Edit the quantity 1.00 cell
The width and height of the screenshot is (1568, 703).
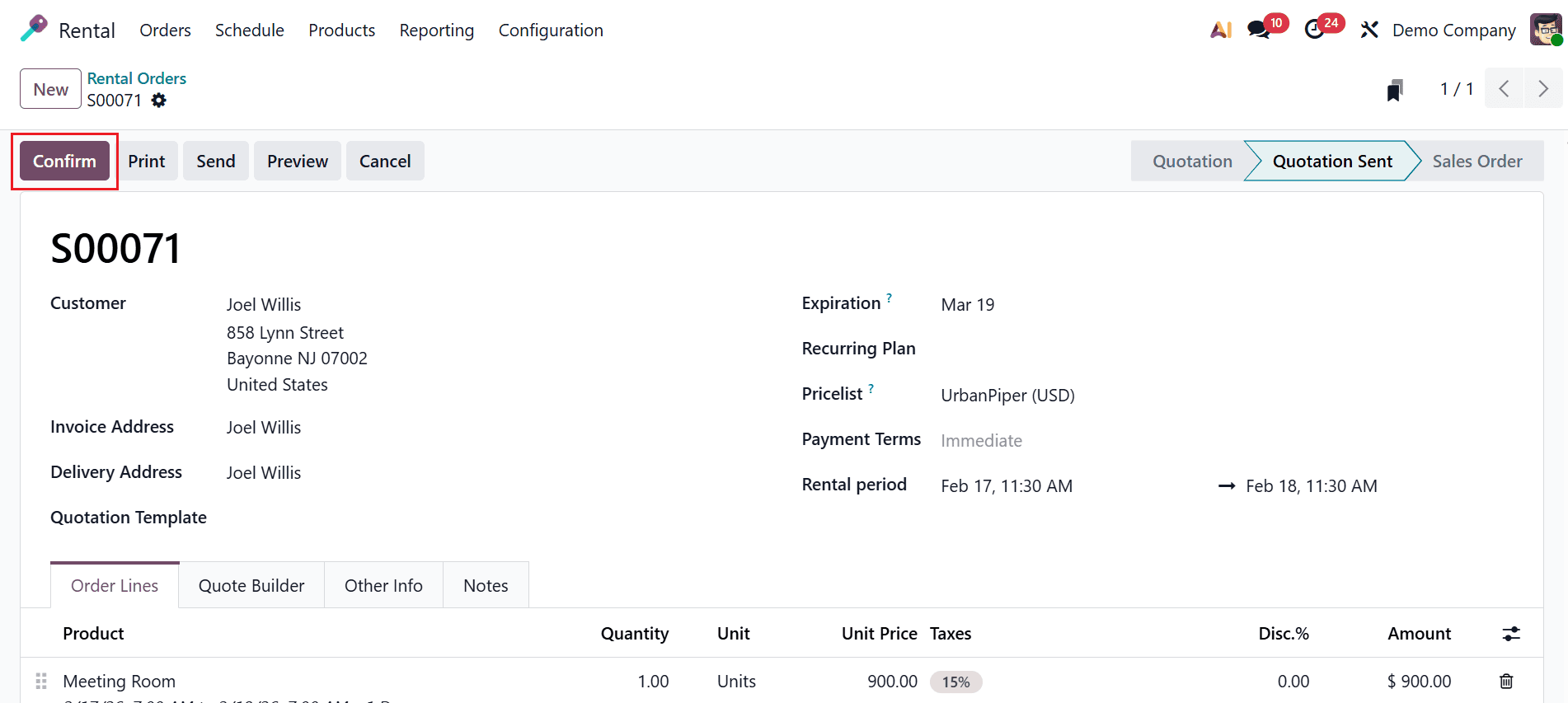[653, 681]
